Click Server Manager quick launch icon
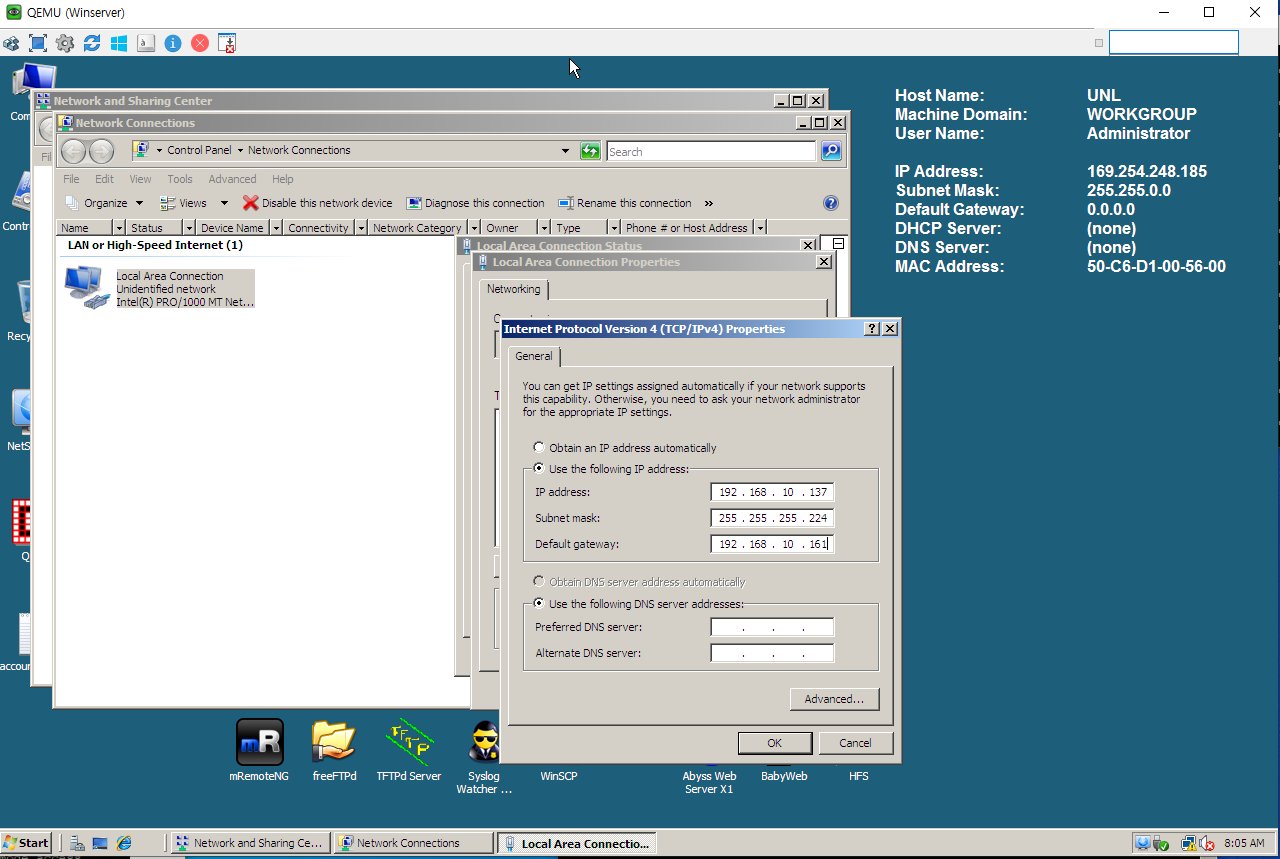Viewport: 1280px width, 859px height. tap(77, 843)
